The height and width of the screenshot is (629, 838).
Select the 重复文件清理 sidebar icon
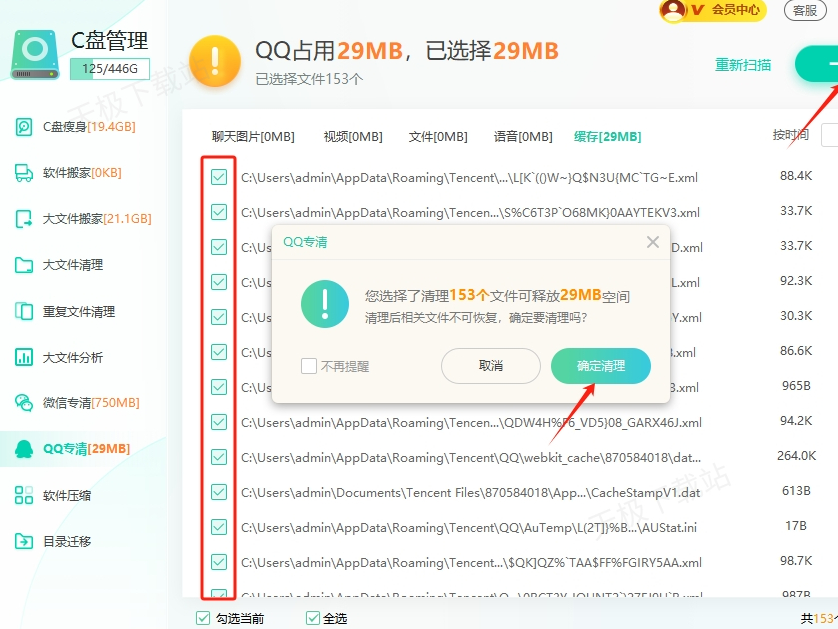tap(24, 311)
